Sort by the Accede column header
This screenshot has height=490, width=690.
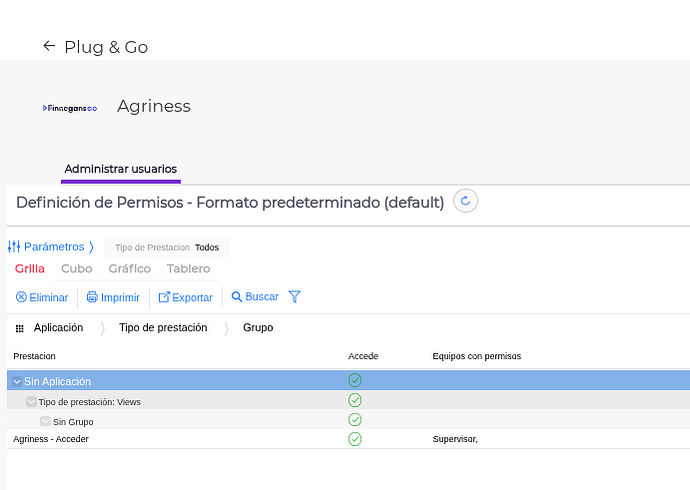tap(363, 356)
